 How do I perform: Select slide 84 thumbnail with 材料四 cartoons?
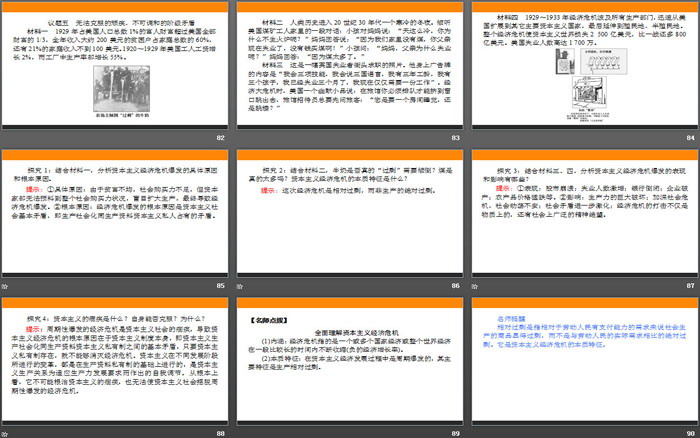point(585,66)
